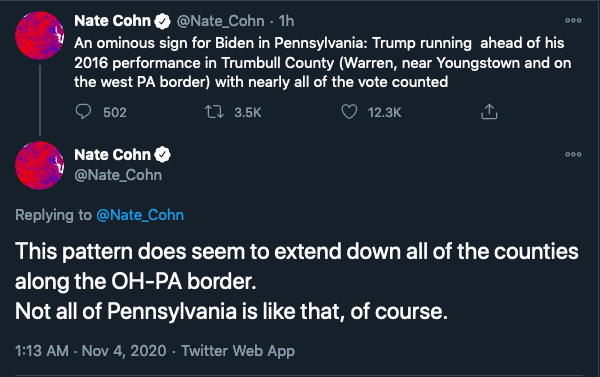
Task: Click the reply speech bubble icon
Action: click(83, 112)
